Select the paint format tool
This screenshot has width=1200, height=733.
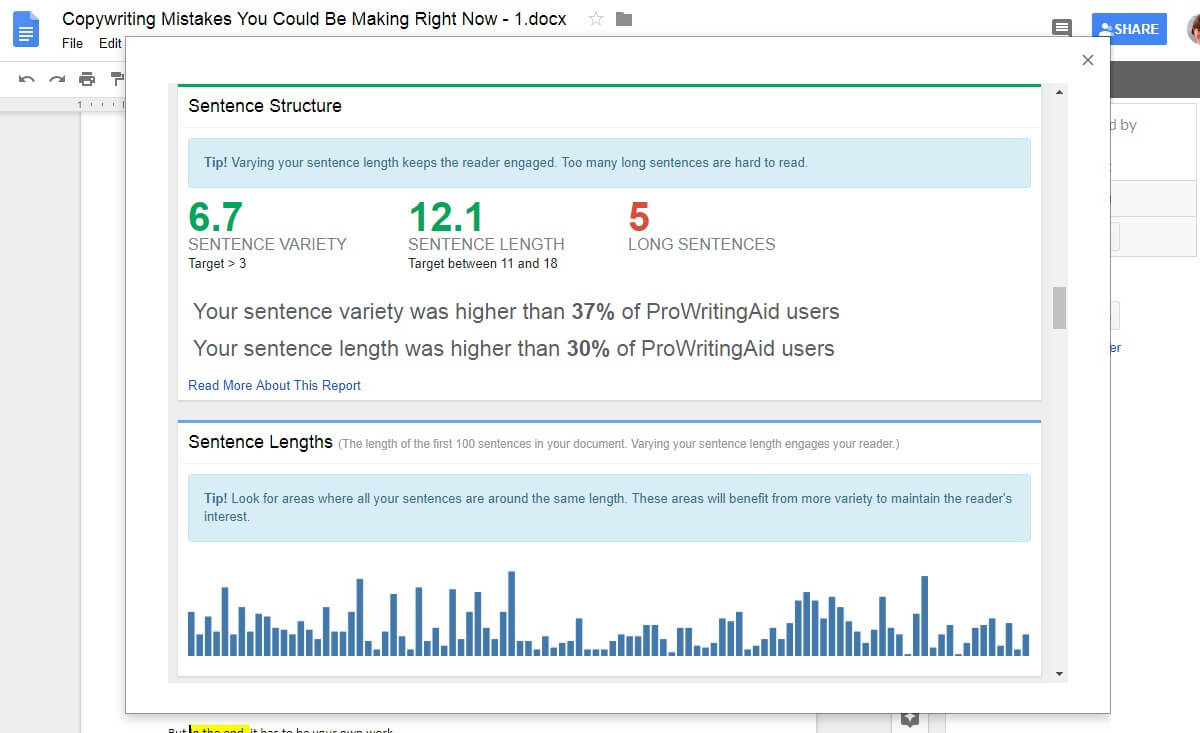[117, 79]
